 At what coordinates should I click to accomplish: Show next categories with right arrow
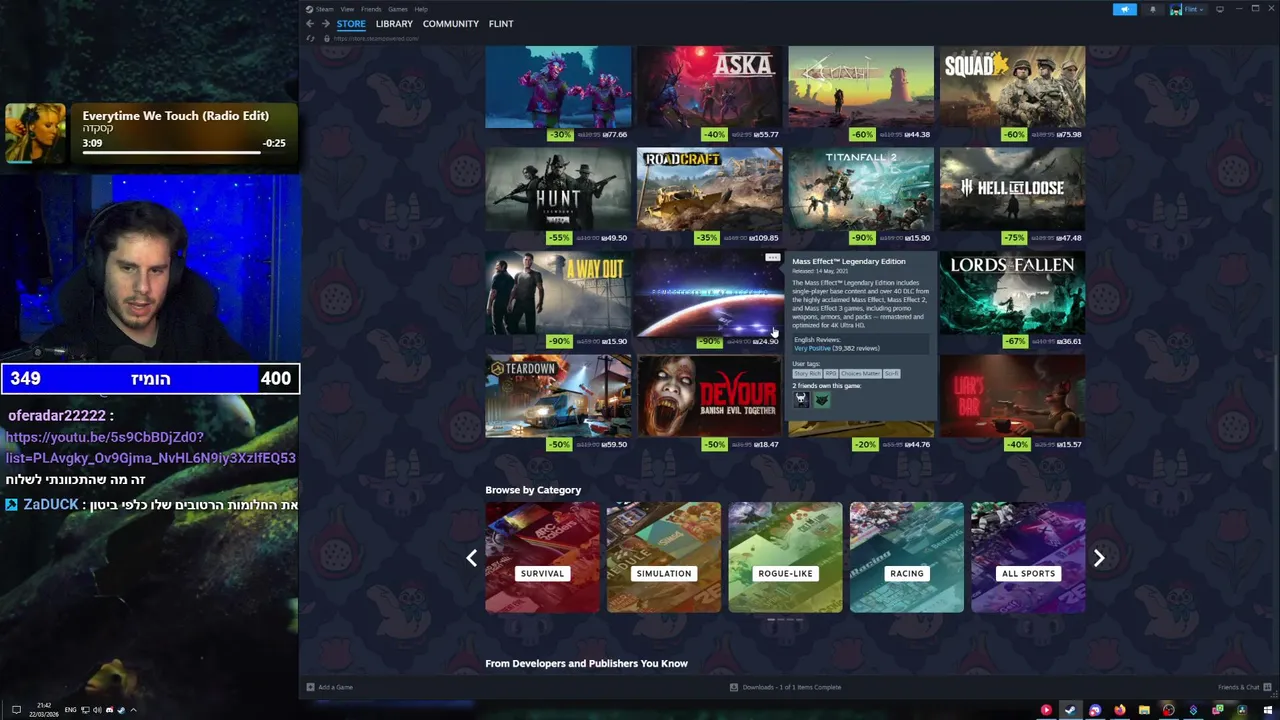tap(1099, 558)
